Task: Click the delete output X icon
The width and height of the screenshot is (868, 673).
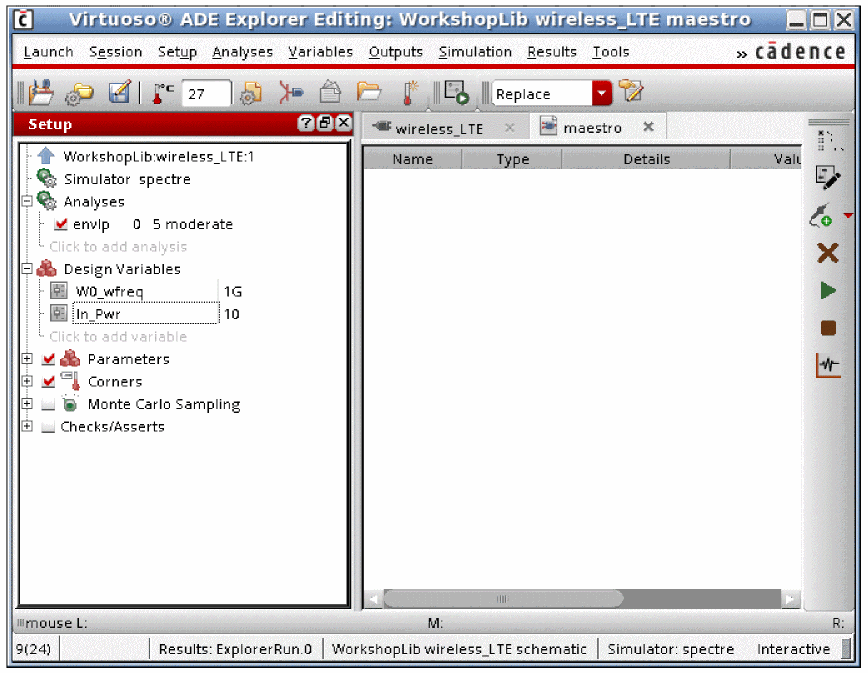Action: (828, 253)
